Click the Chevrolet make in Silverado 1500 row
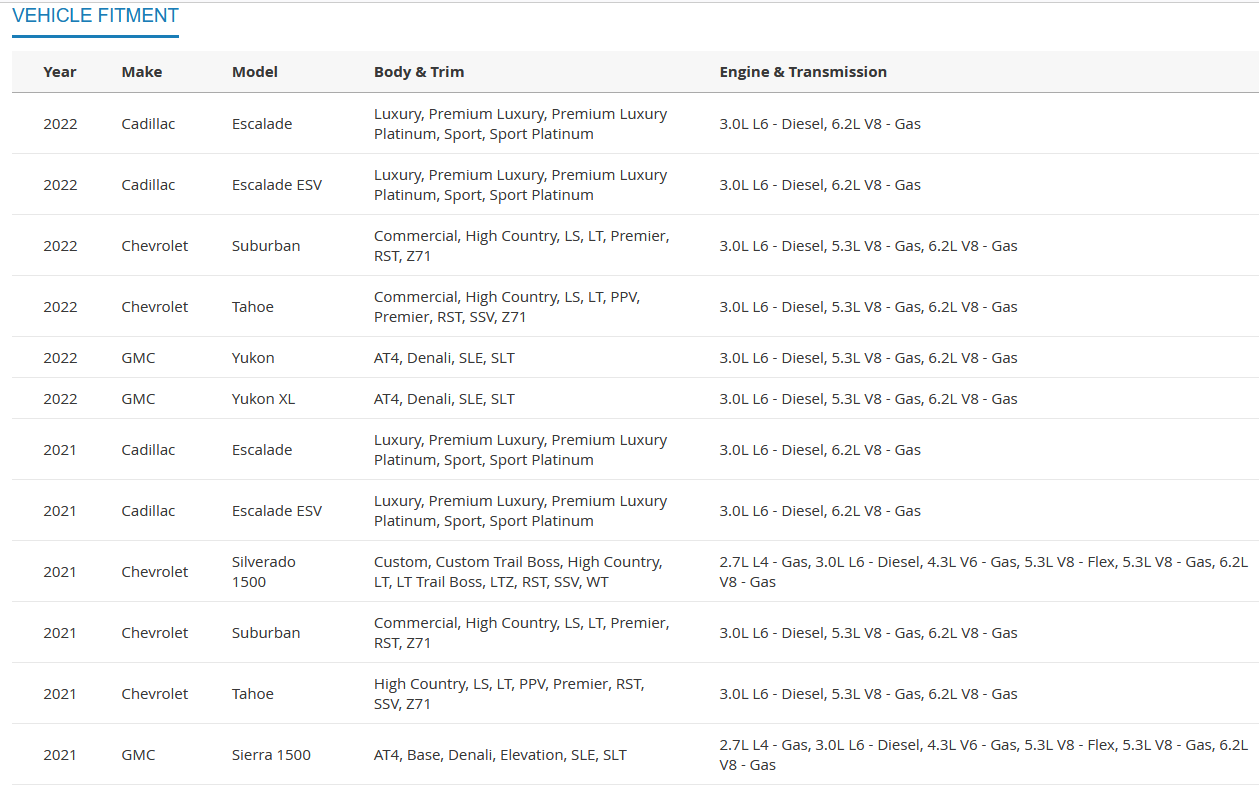The height and width of the screenshot is (786, 1259). click(155, 572)
